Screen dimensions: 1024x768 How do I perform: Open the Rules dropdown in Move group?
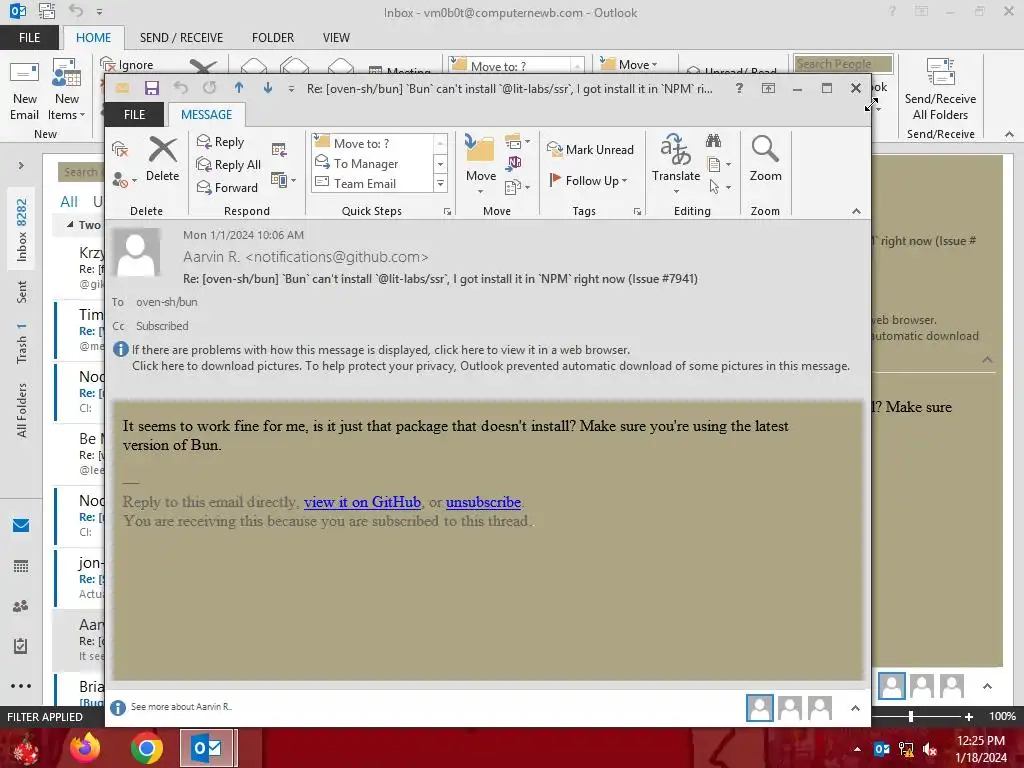(x=517, y=142)
